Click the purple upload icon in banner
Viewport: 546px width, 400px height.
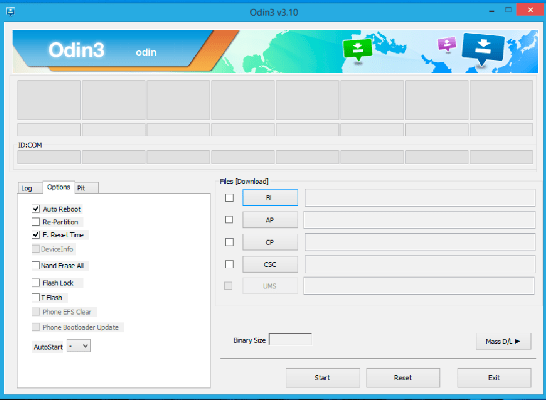447,44
